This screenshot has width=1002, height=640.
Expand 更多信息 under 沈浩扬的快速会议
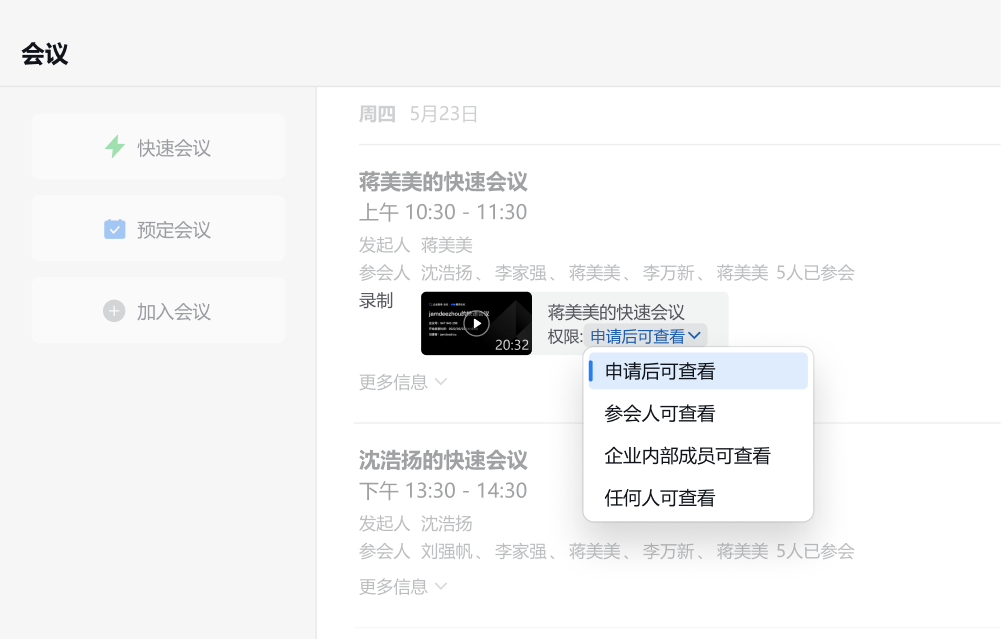click(403, 586)
